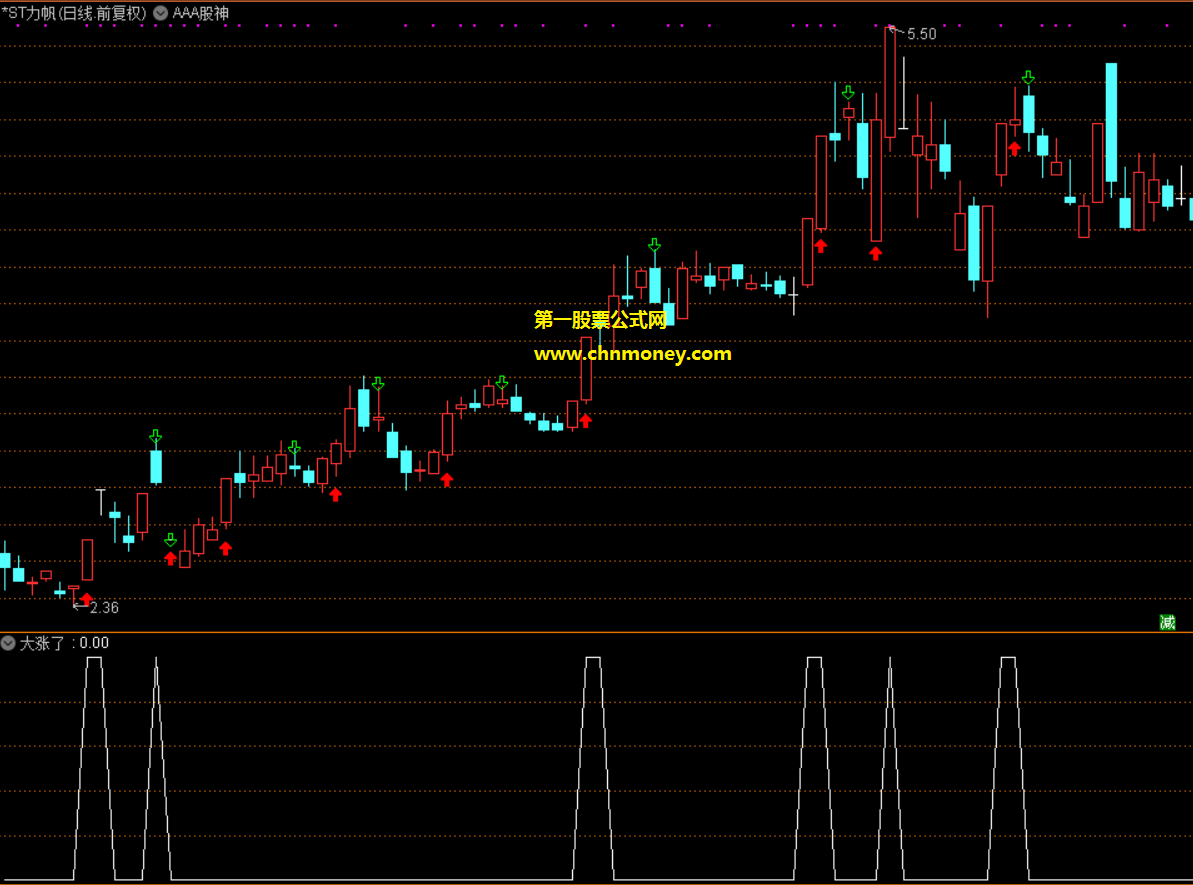Click the 2.36 low price label
The image size is (1193, 885).
click(x=104, y=607)
